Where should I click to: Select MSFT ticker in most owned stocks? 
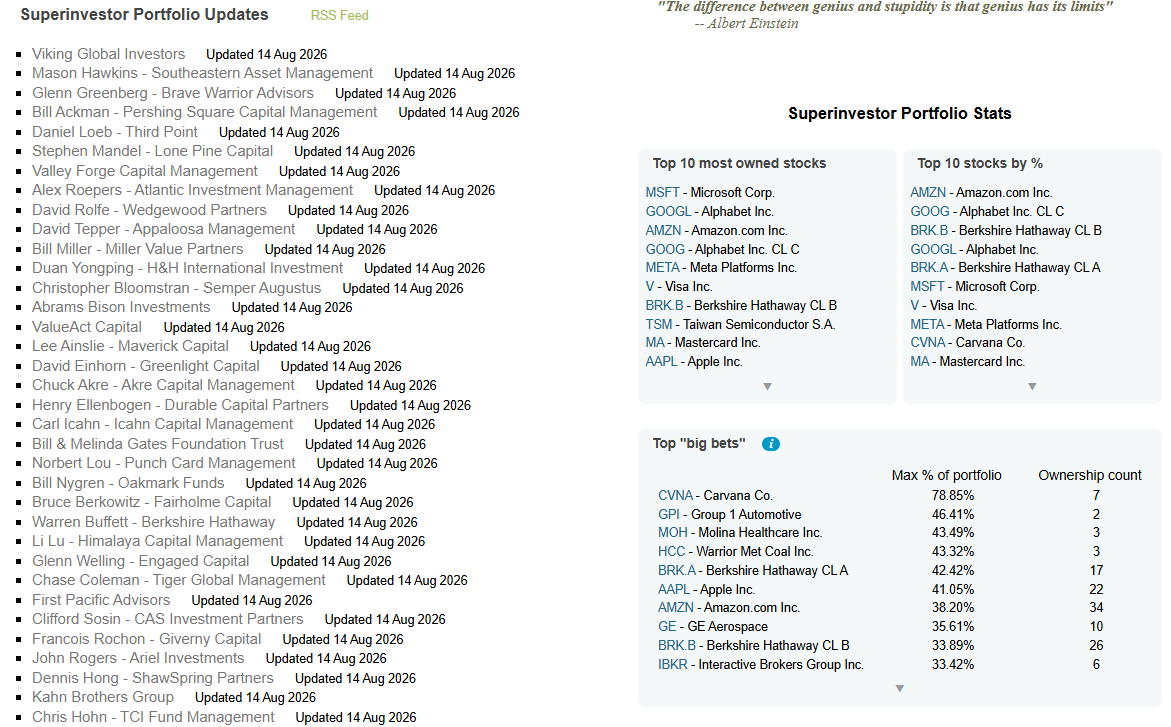tap(662, 193)
